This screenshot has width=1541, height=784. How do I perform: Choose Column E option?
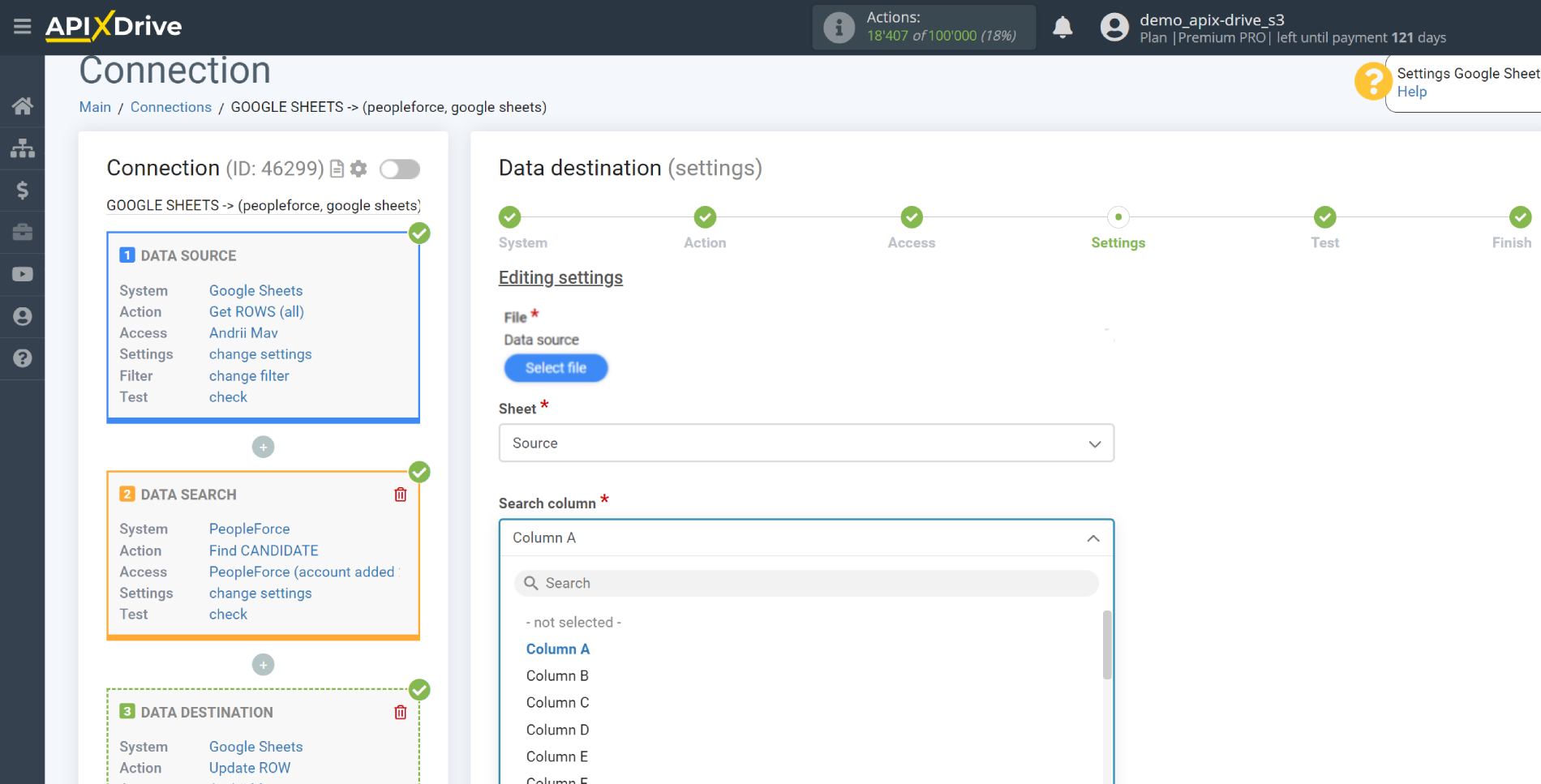tap(557, 756)
